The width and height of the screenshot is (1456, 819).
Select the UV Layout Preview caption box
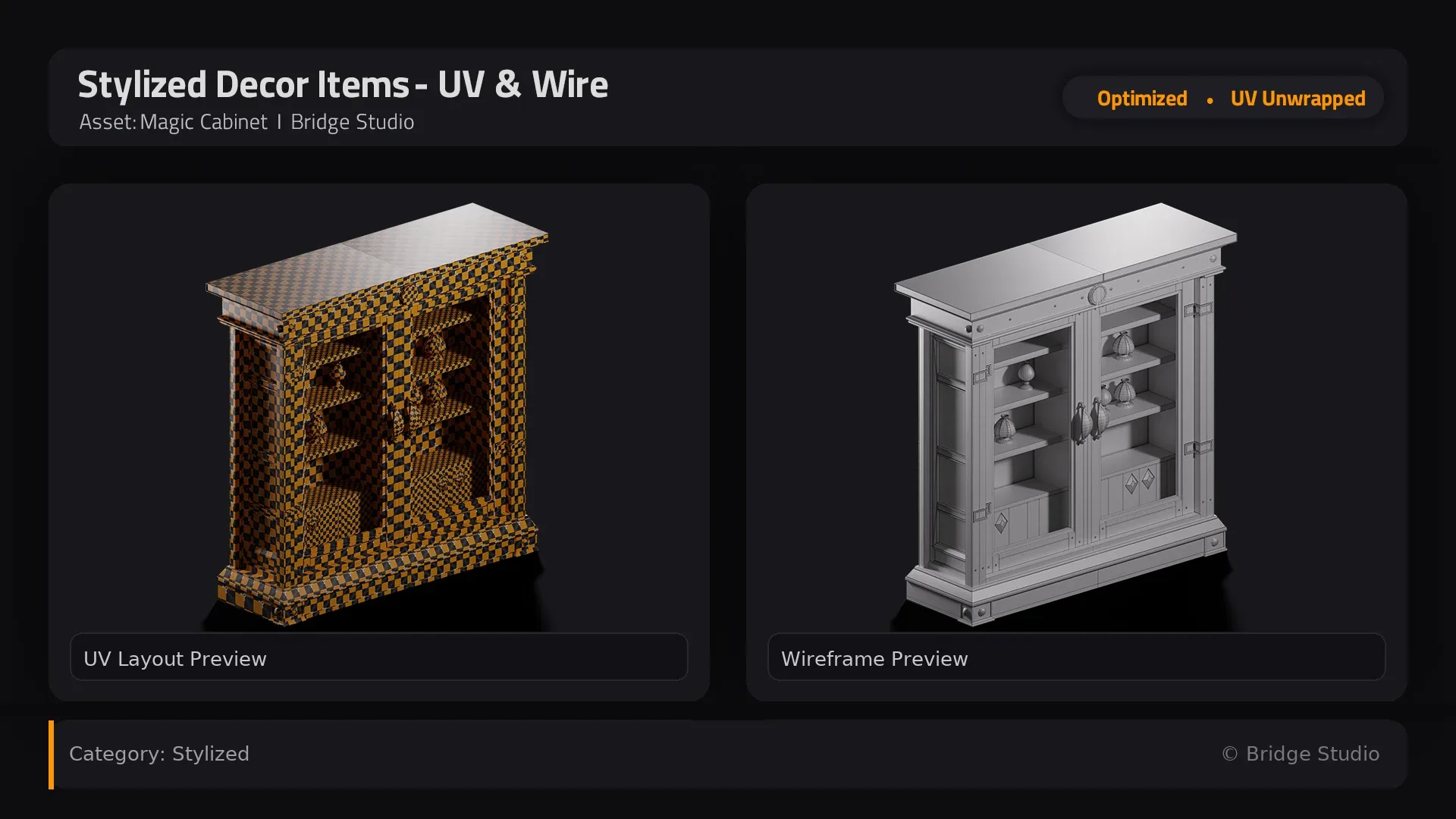point(379,657)
